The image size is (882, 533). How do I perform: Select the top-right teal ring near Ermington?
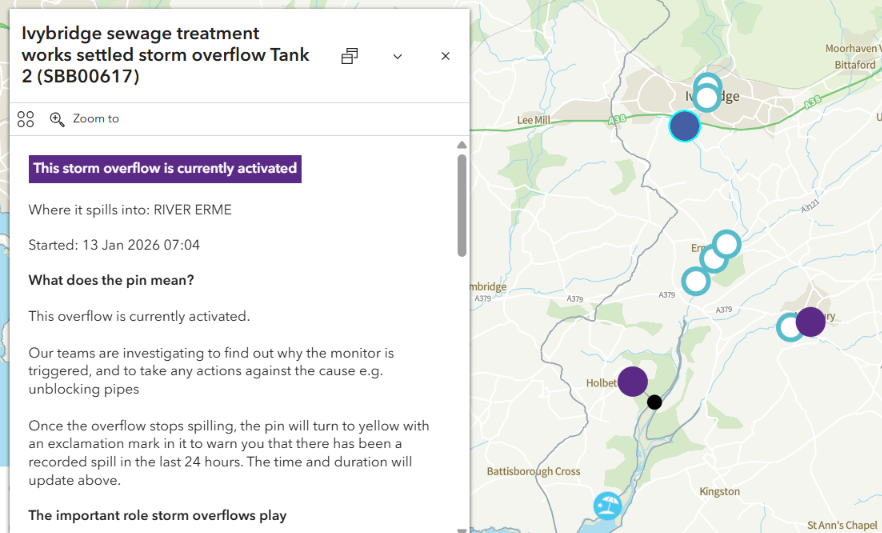point(727,243)
